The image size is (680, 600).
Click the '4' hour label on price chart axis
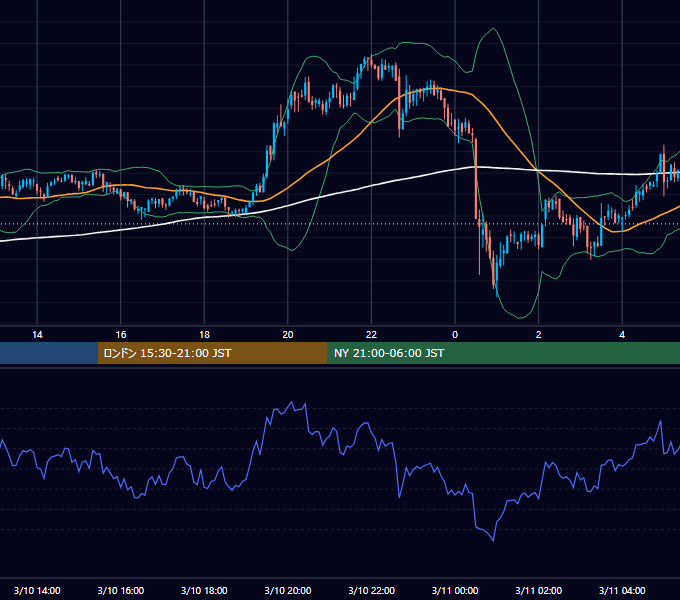pos(622,335)
